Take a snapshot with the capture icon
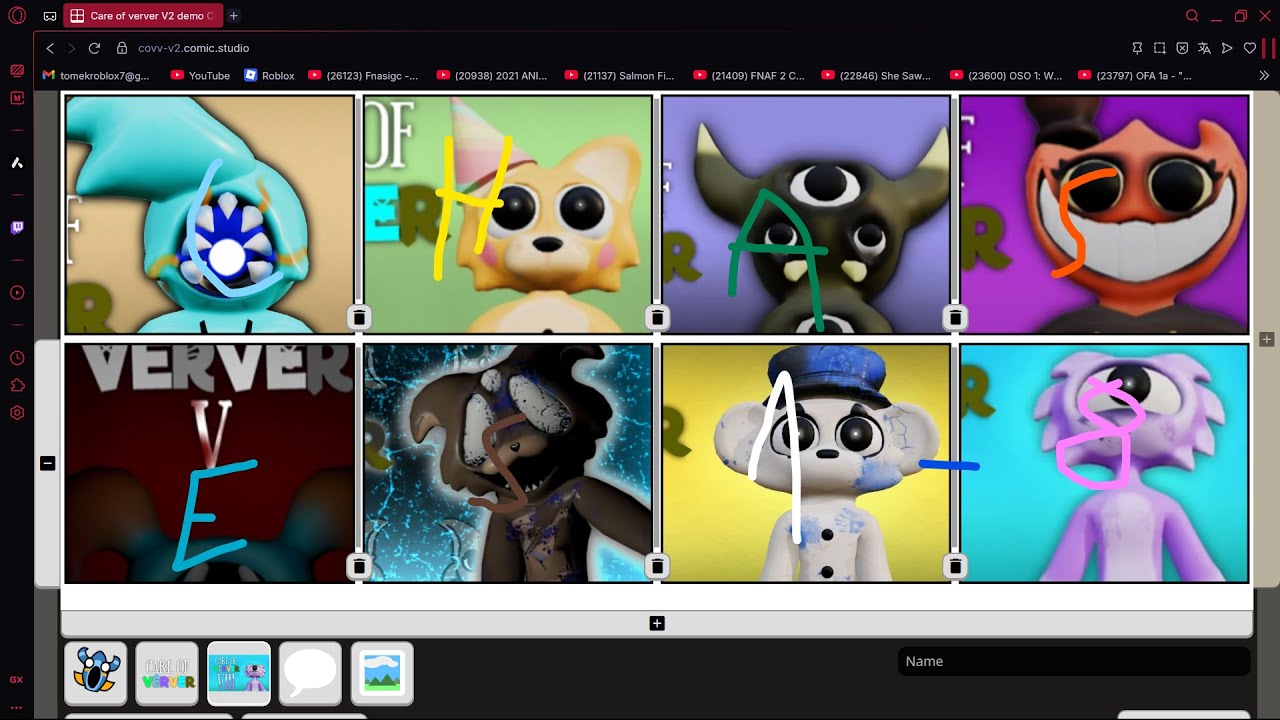Image resolution: width=1280 pixels, height=720 pixels. (x=1159, y=48)
